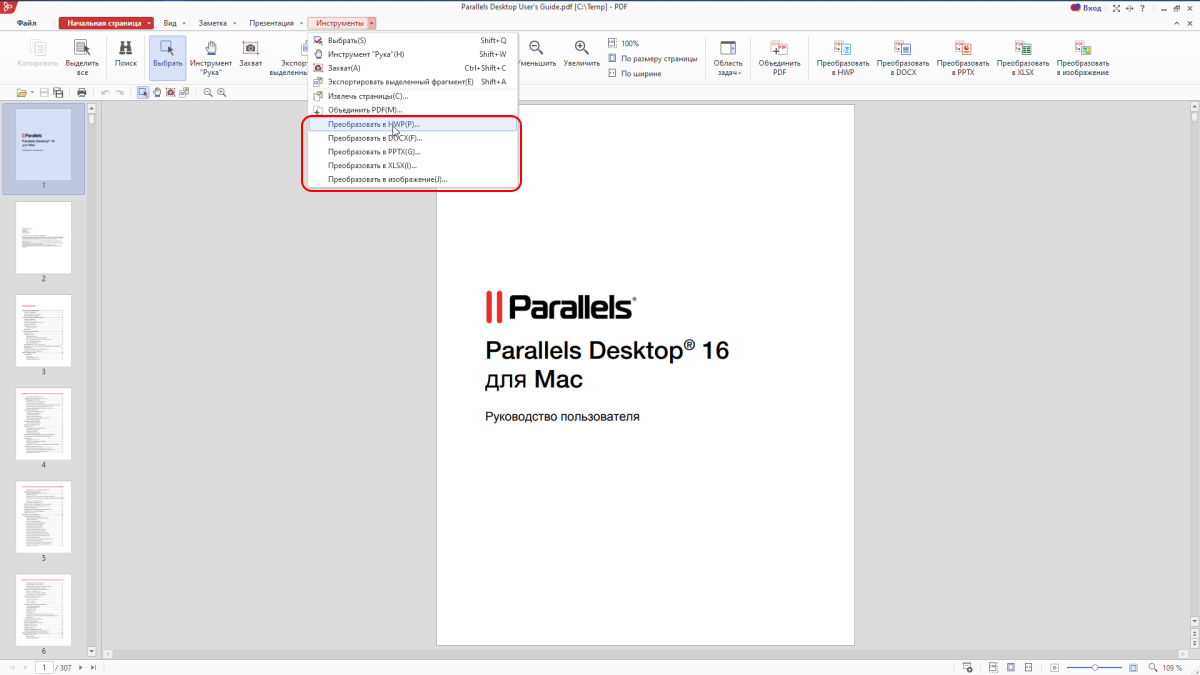Click the ribbon Select All (Выделить все) icon

(83, 57)
